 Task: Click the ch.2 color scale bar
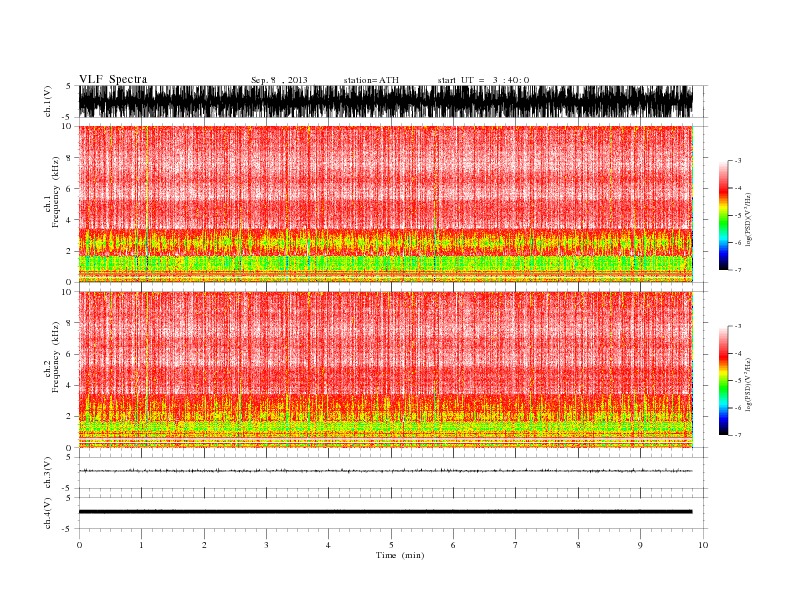point(724,381)
